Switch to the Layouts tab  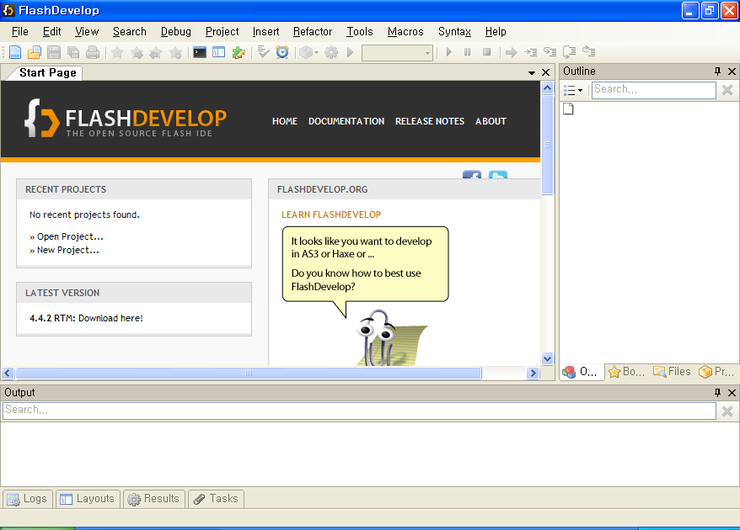pos(88,498)
